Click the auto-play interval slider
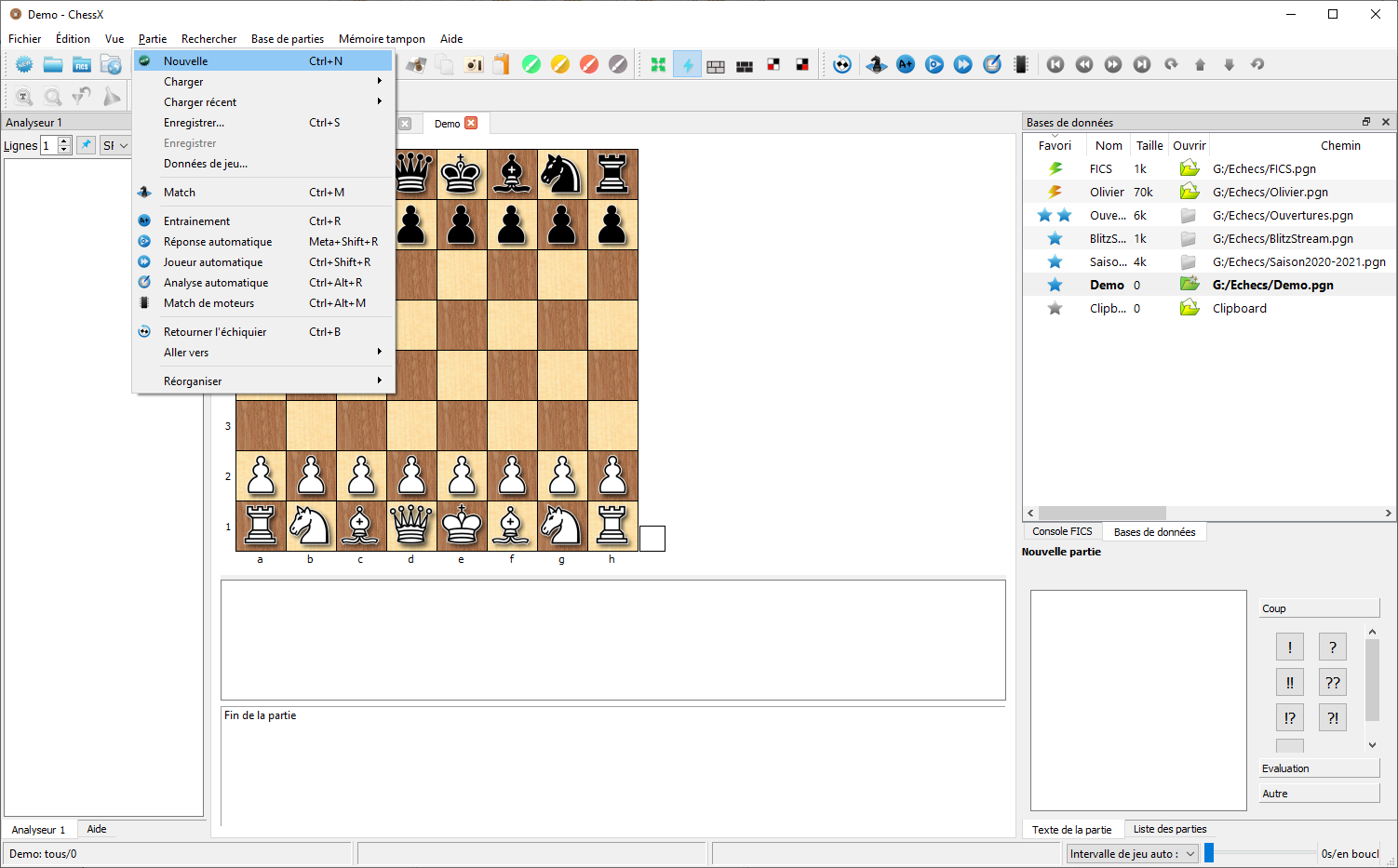This screenshot has width=1398, height=868. click(1260, 853)
